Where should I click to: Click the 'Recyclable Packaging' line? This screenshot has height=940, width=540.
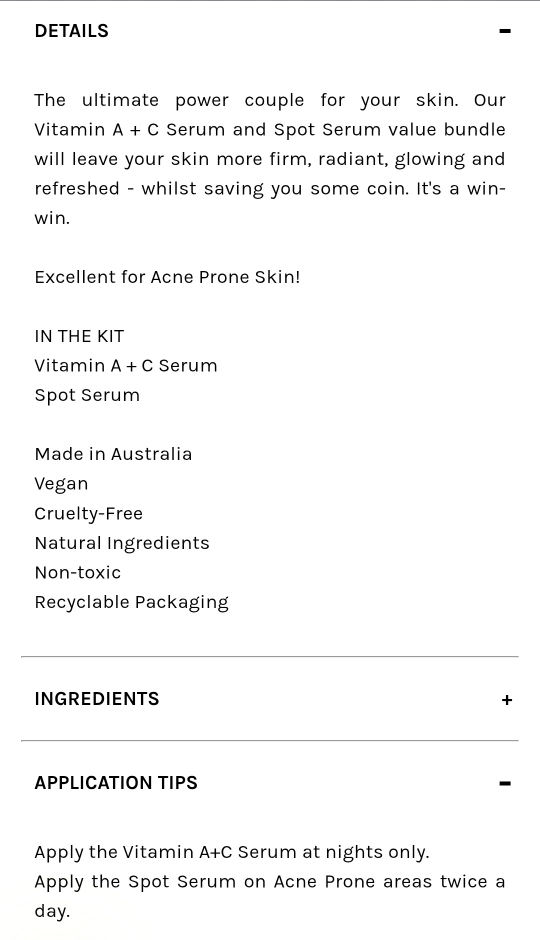pos(132,602)
